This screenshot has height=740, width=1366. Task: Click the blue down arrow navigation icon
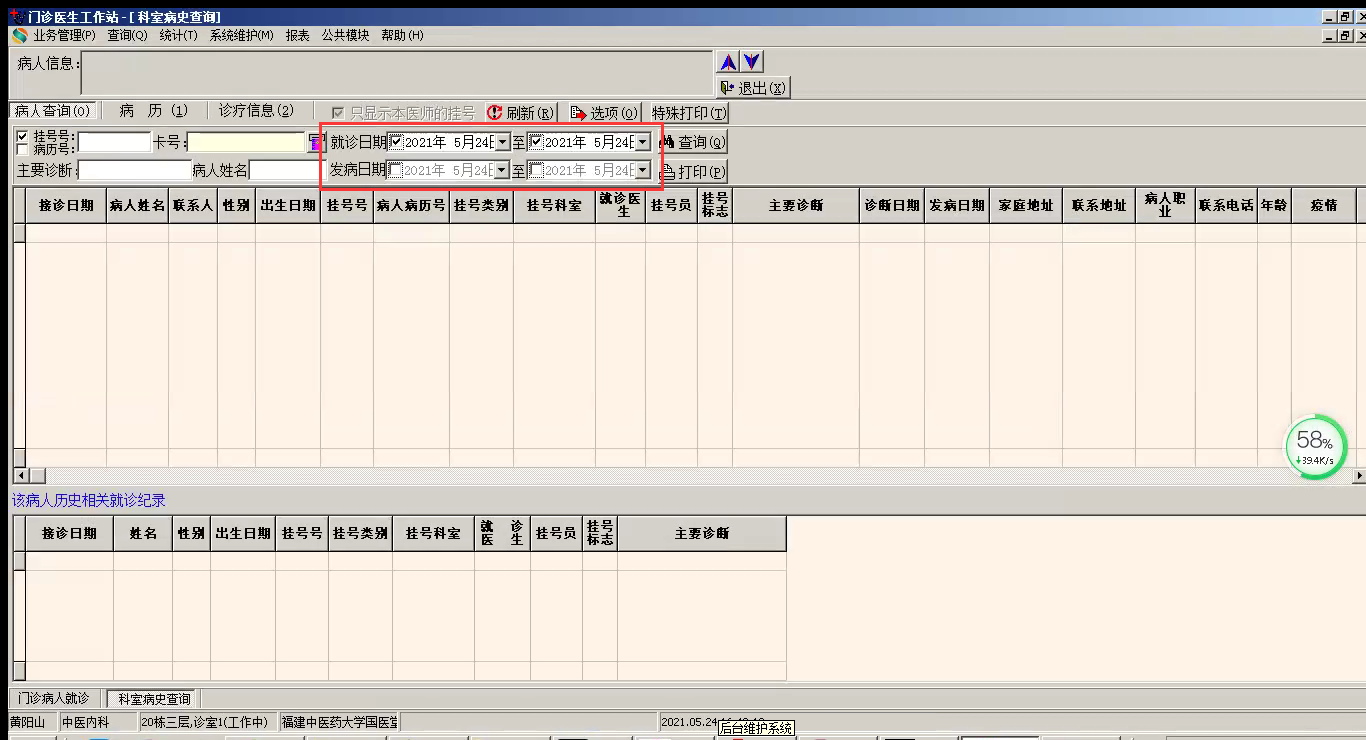click(752, 62)
